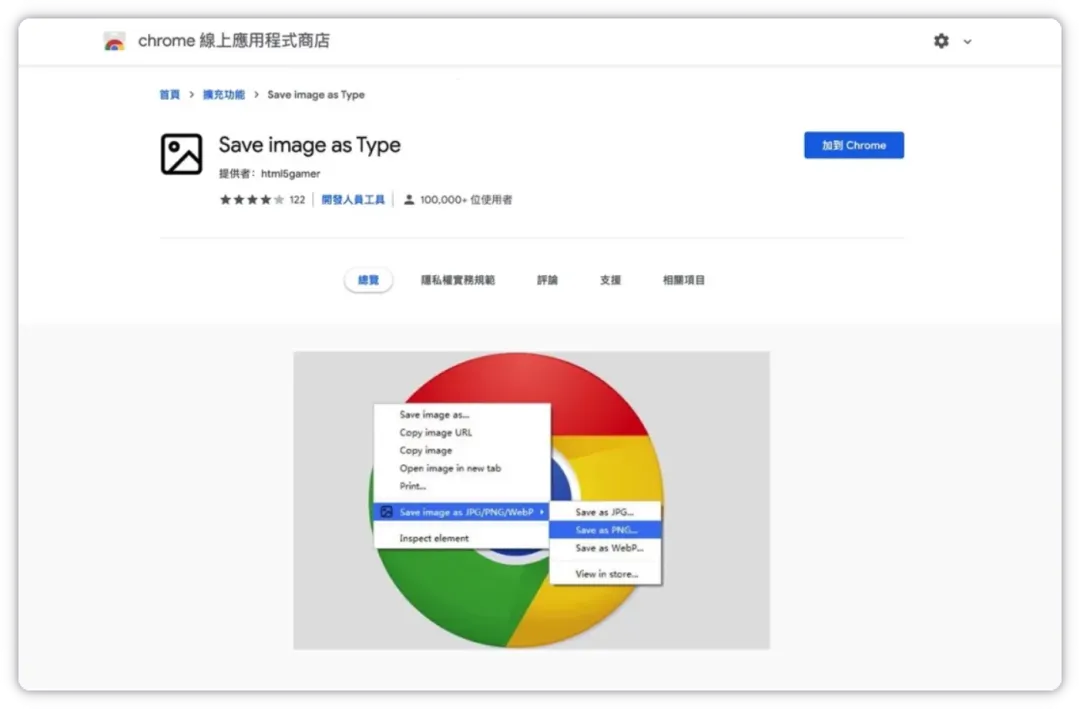
Task: Click chrome 線上應用程式商店 header title
Action: tap(233, 41)
